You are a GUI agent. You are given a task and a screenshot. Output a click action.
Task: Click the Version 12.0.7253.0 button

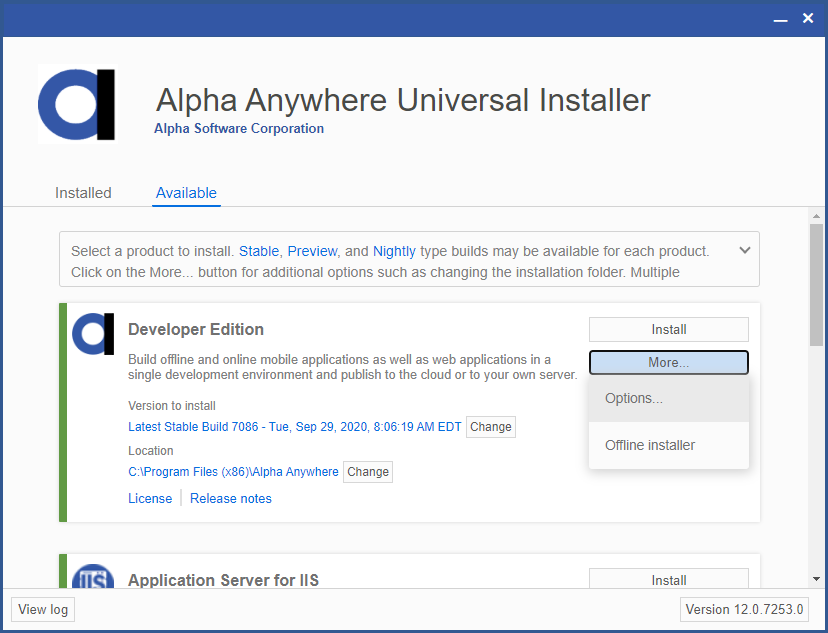[x=744, y=609]
